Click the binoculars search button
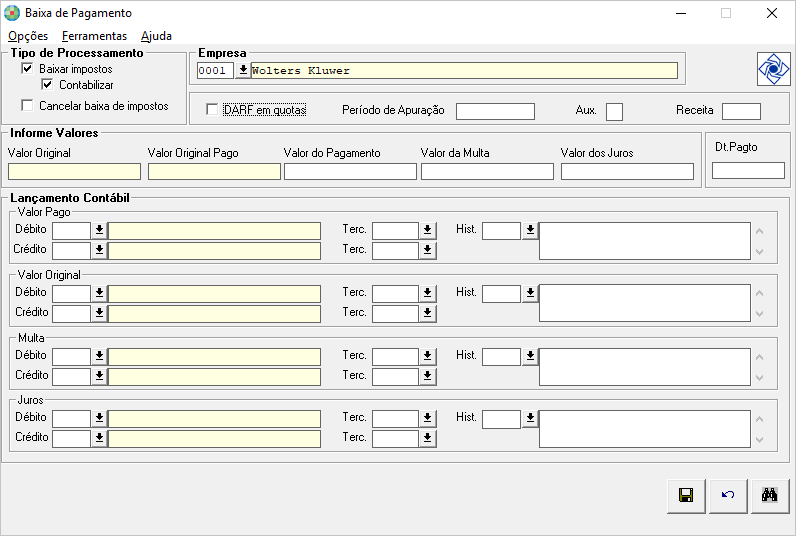The image size is (796, 536). click(x=770, y=495)
